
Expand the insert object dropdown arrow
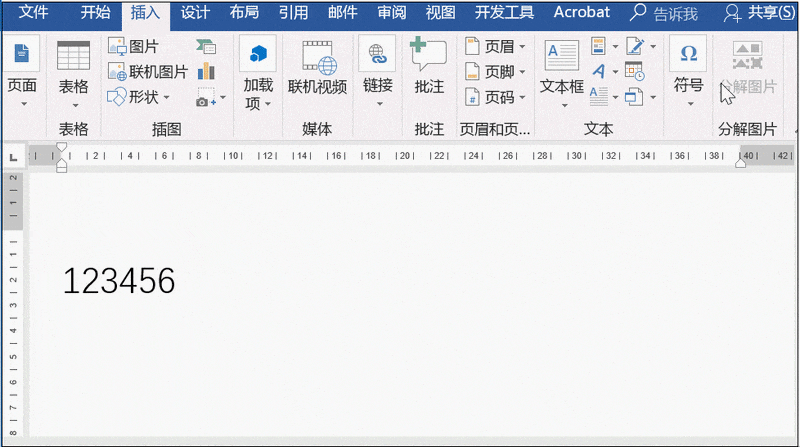click(653, 97)
